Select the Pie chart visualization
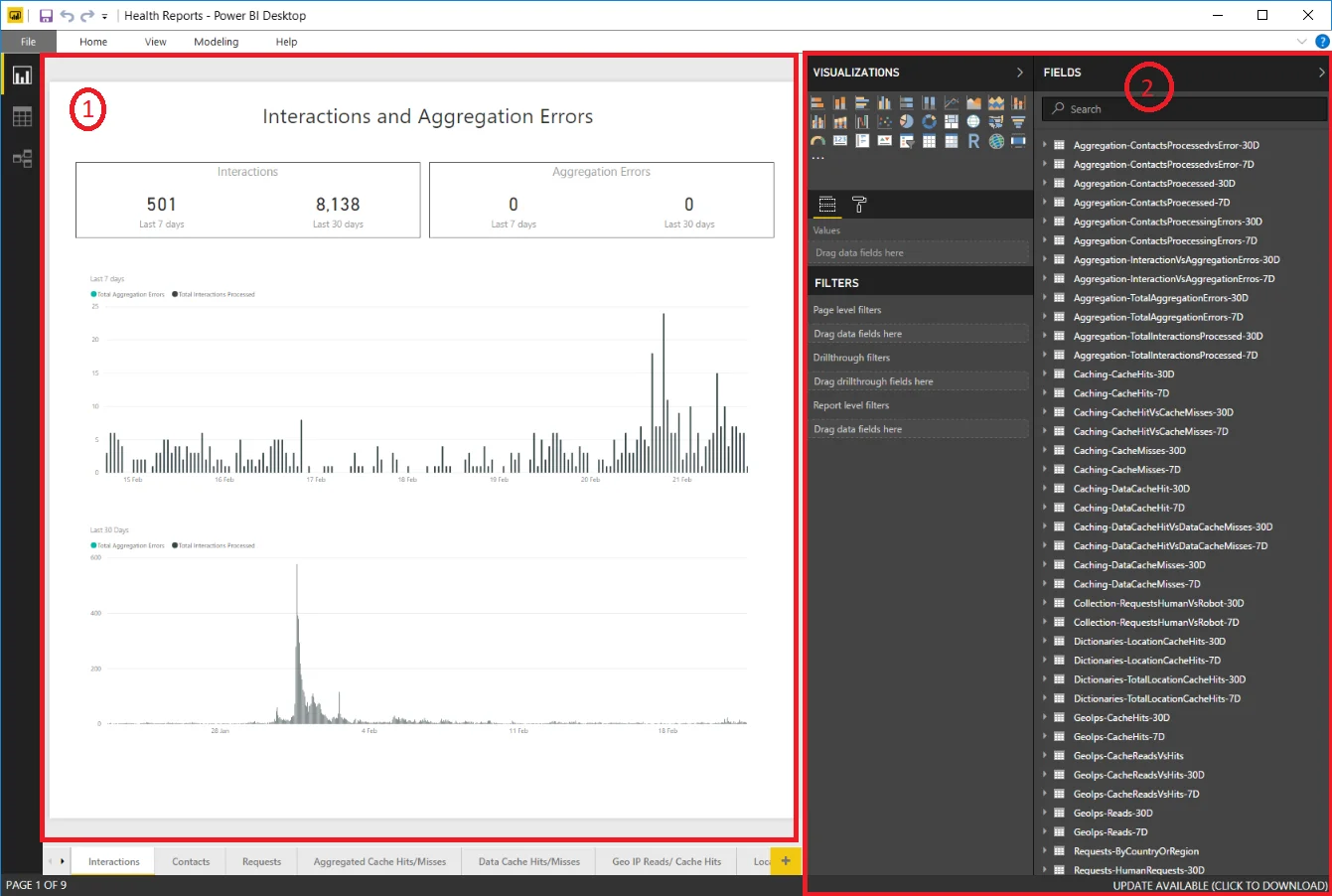The image size is (1332, 896). 907,121
